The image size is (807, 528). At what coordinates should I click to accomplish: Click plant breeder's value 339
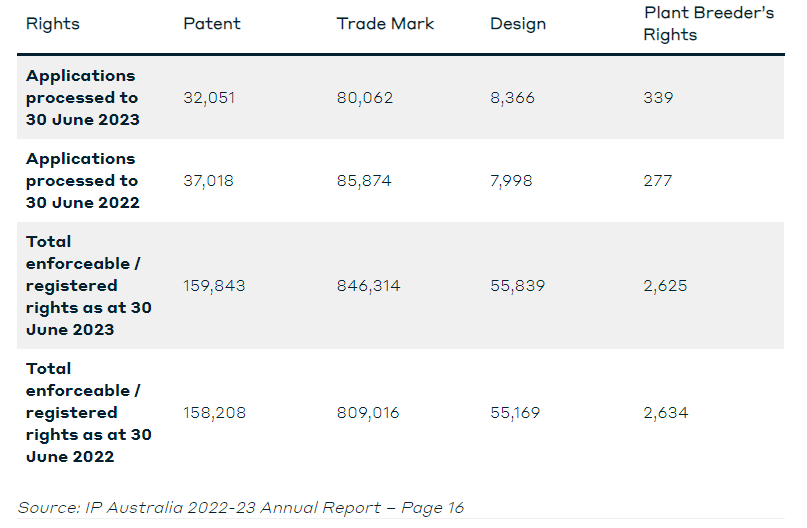point(658,98)
